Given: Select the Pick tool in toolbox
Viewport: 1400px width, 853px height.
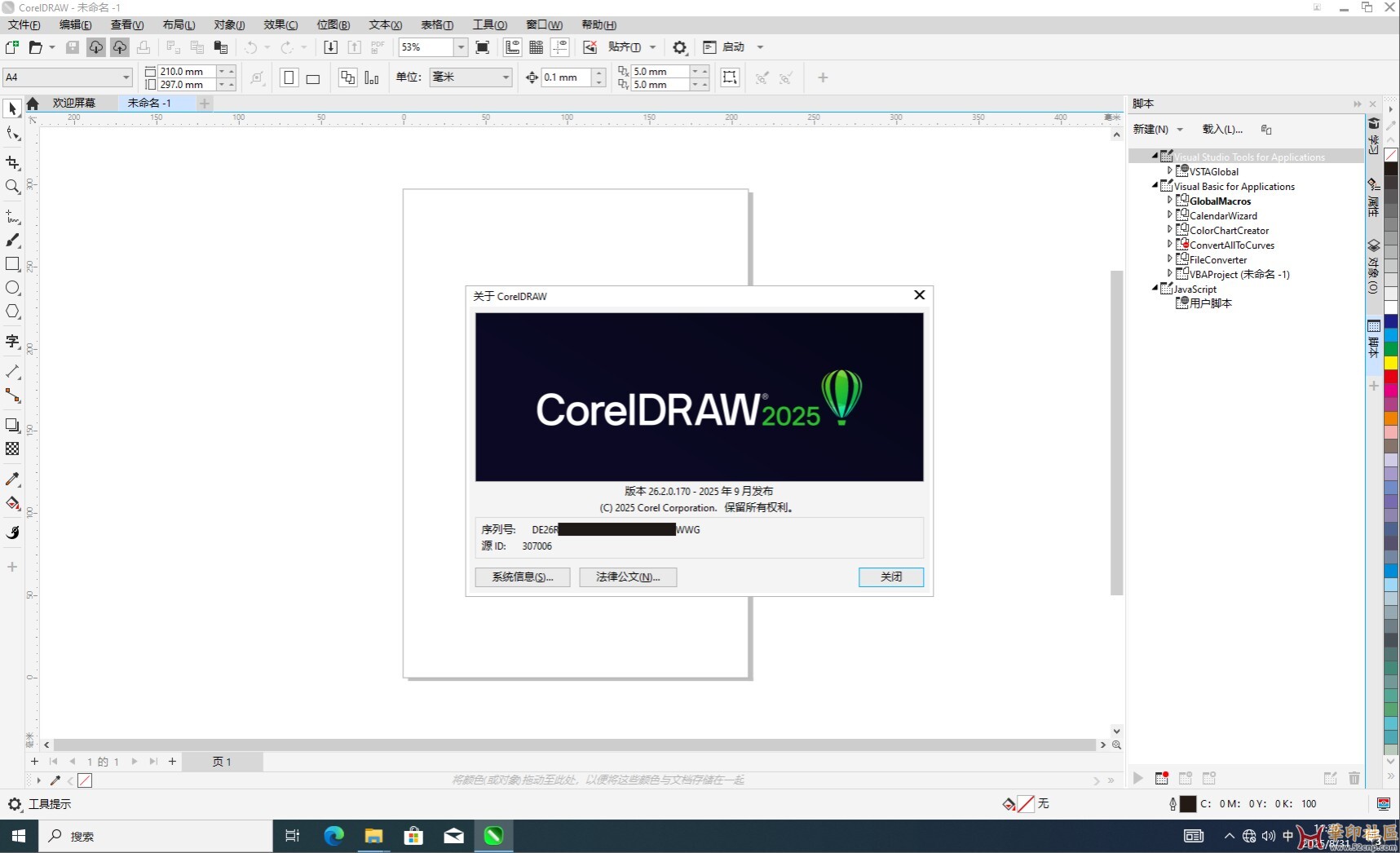Looking at the screenshot, I should (12, 108).
